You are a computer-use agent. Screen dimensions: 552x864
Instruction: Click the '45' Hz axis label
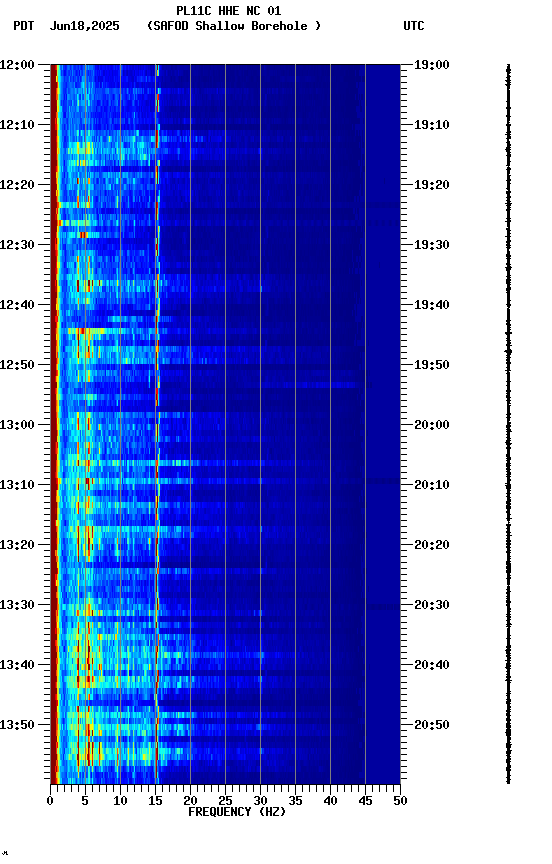coord(365,801)
